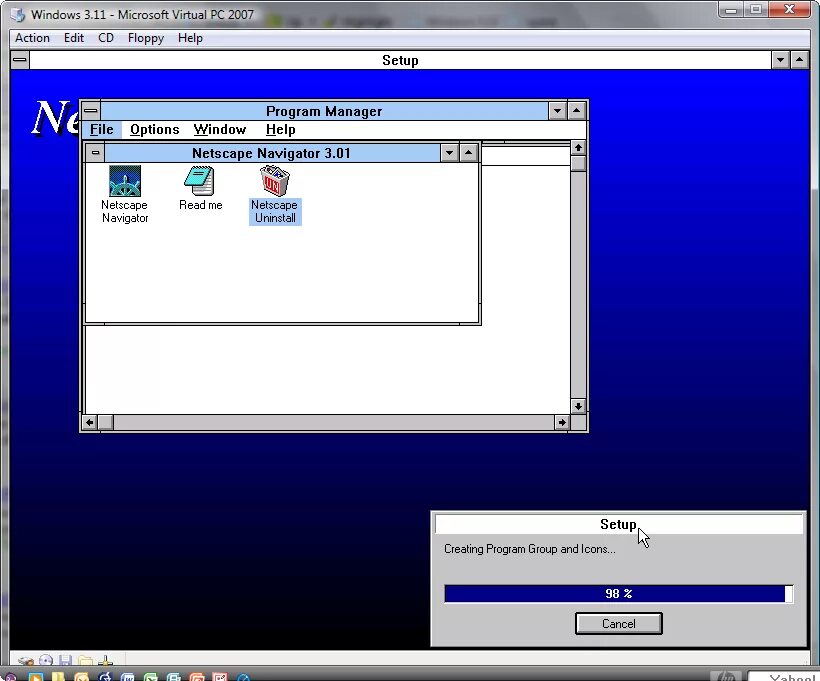The width and height of the screenshot is (820, 681).
Task: Minimize the Netscape Navigator 3.01 group window
Action: pos(449,153)
